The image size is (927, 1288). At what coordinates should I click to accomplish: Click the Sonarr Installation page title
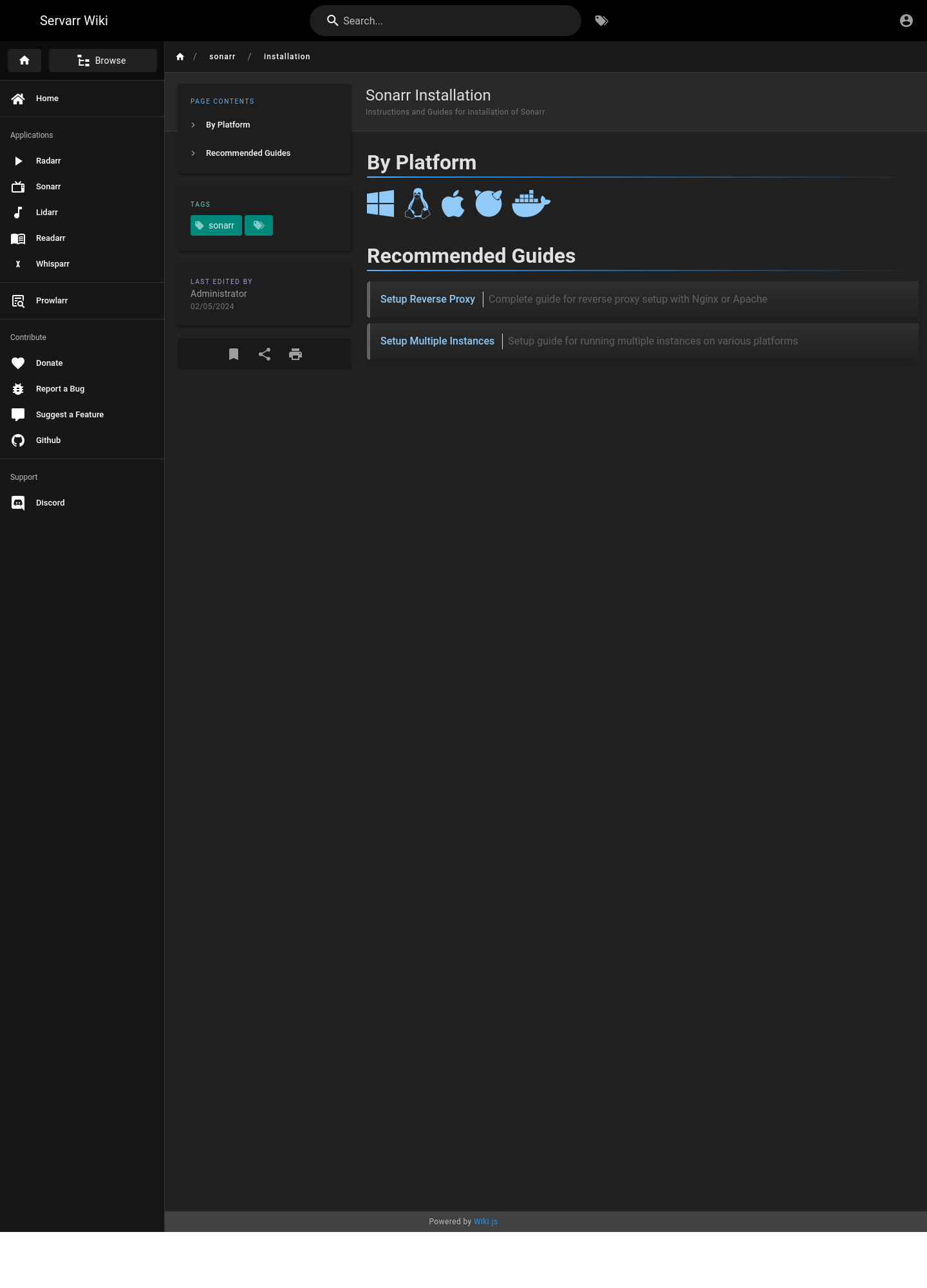coord(428,95)
